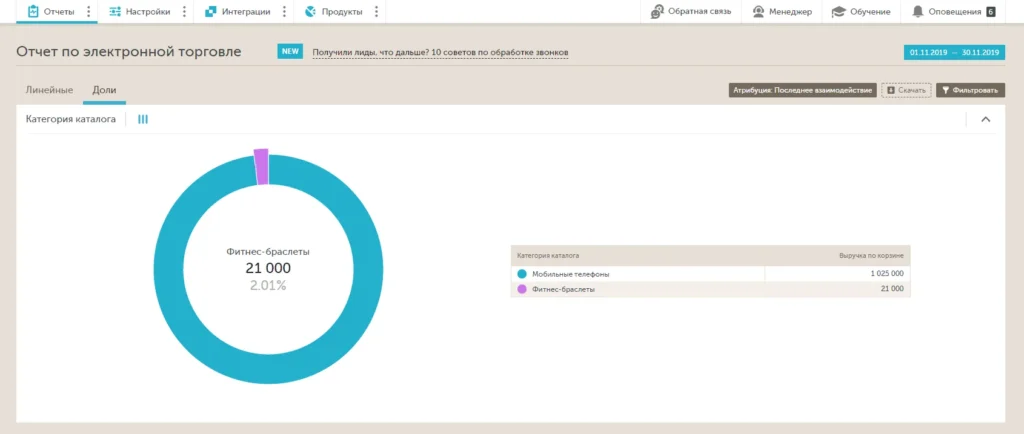Click the purple Фитнес-браслеты donut segment
The width and height of the screenshot is (1024, 434).
pyautogui.click(x=261, y=167)
